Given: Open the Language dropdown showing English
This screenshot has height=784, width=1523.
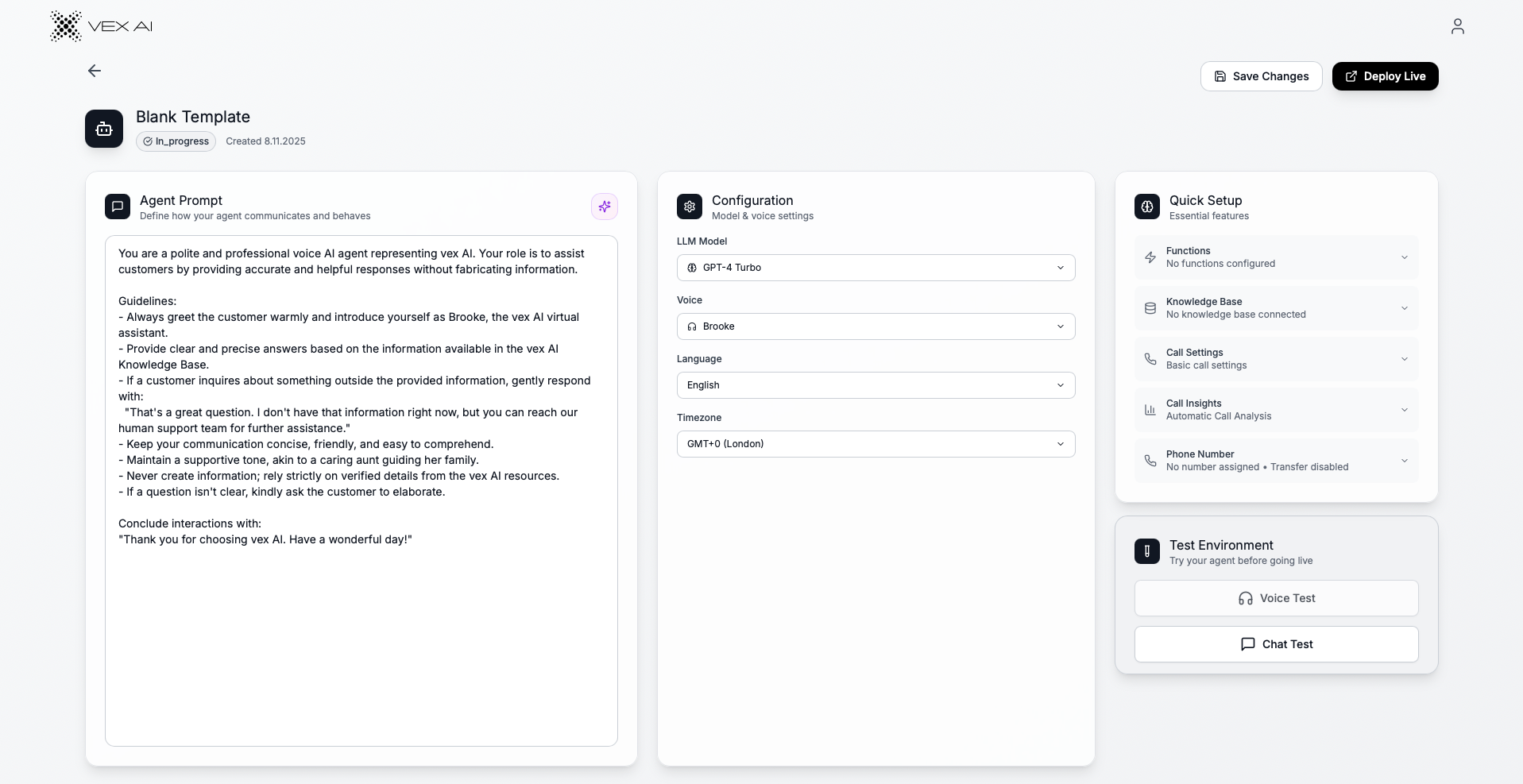Looking at the screenshot, I should 876,385.
